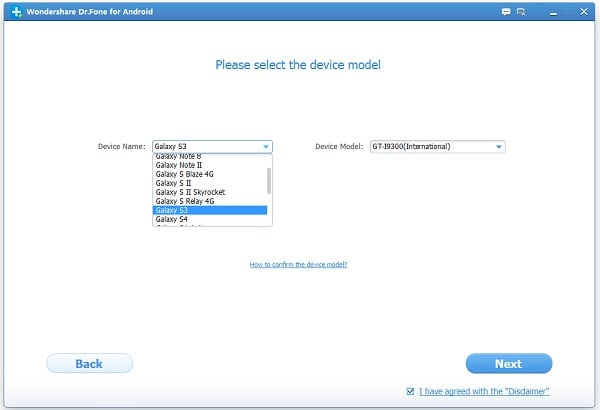
Task: Select Galaxy S II Skyrocket from the list
Action: tap(210, 192)
